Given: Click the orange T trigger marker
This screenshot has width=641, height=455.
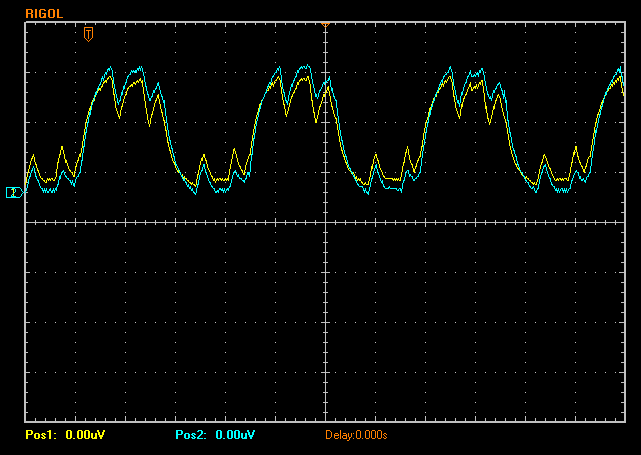Looking at the screenshot, I should point(88,34).
